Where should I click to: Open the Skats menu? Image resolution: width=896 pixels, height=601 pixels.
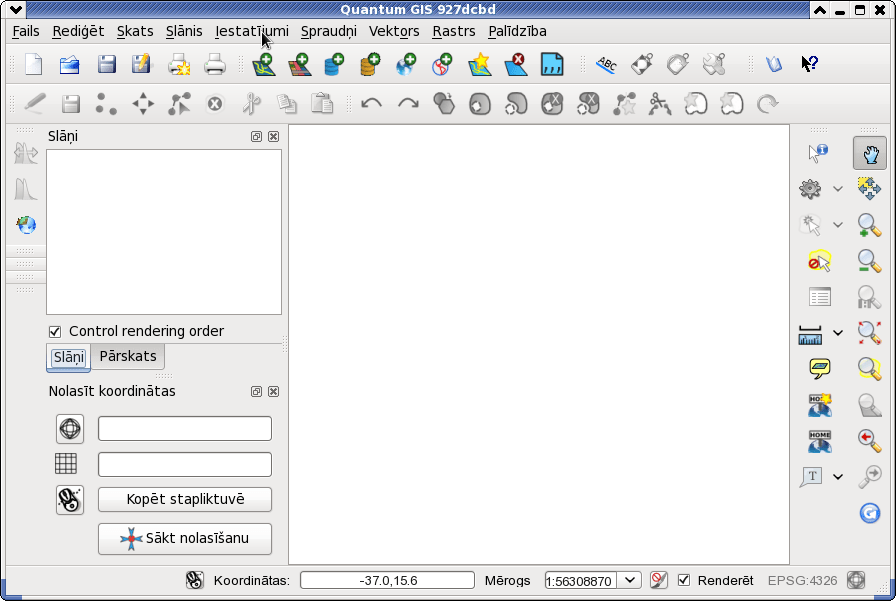tap(135, 31)
